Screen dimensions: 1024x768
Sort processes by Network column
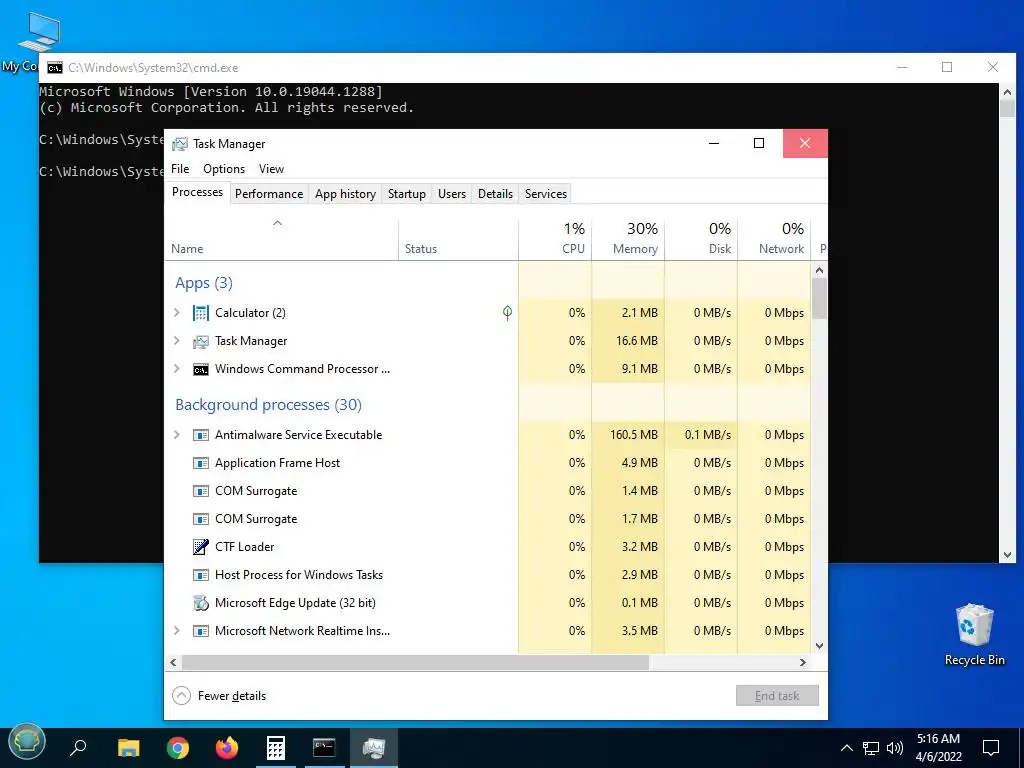775,239
